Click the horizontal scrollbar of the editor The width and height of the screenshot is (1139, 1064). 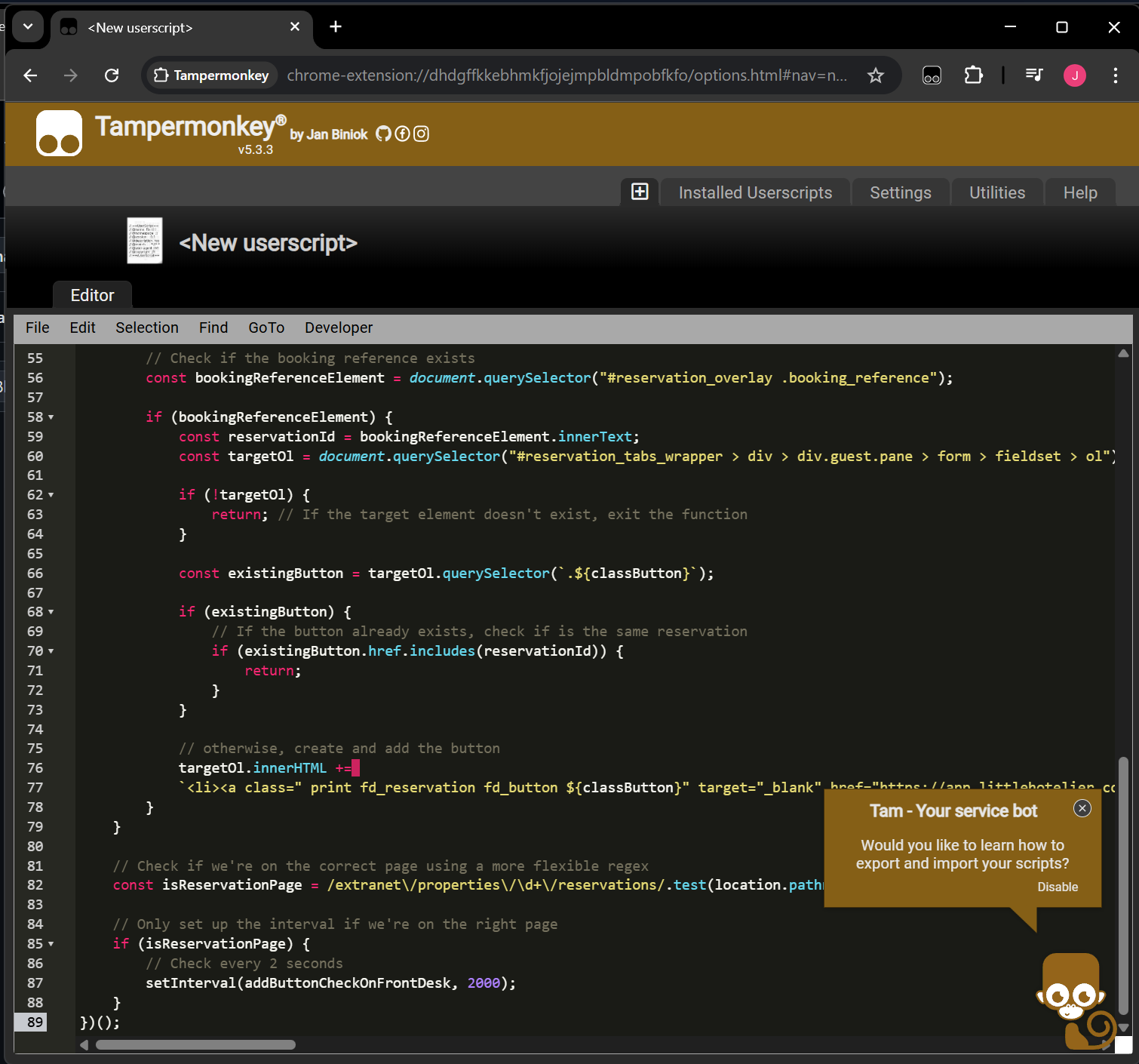point(195,1045)
